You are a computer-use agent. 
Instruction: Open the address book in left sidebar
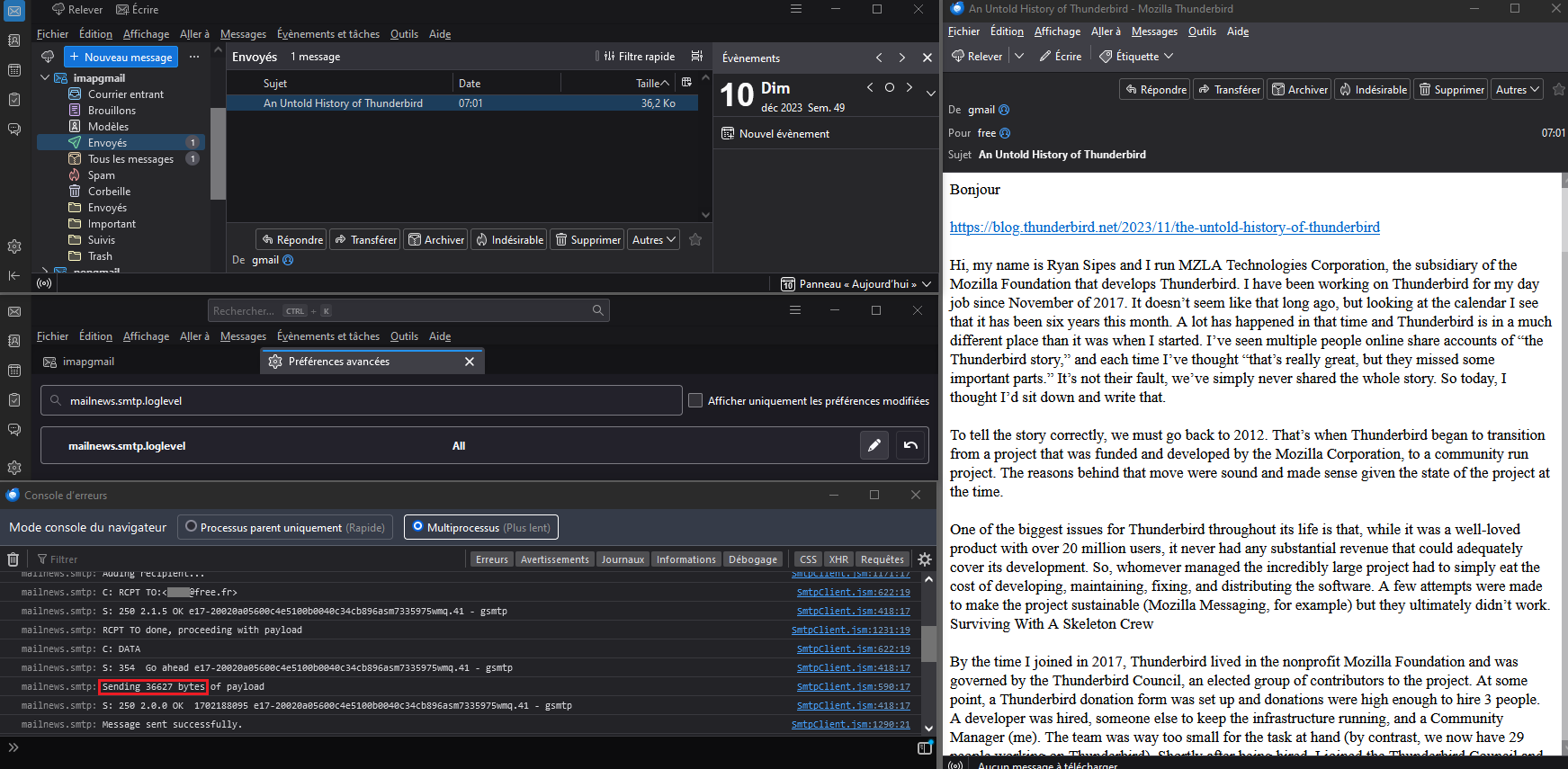coord(14,40)
